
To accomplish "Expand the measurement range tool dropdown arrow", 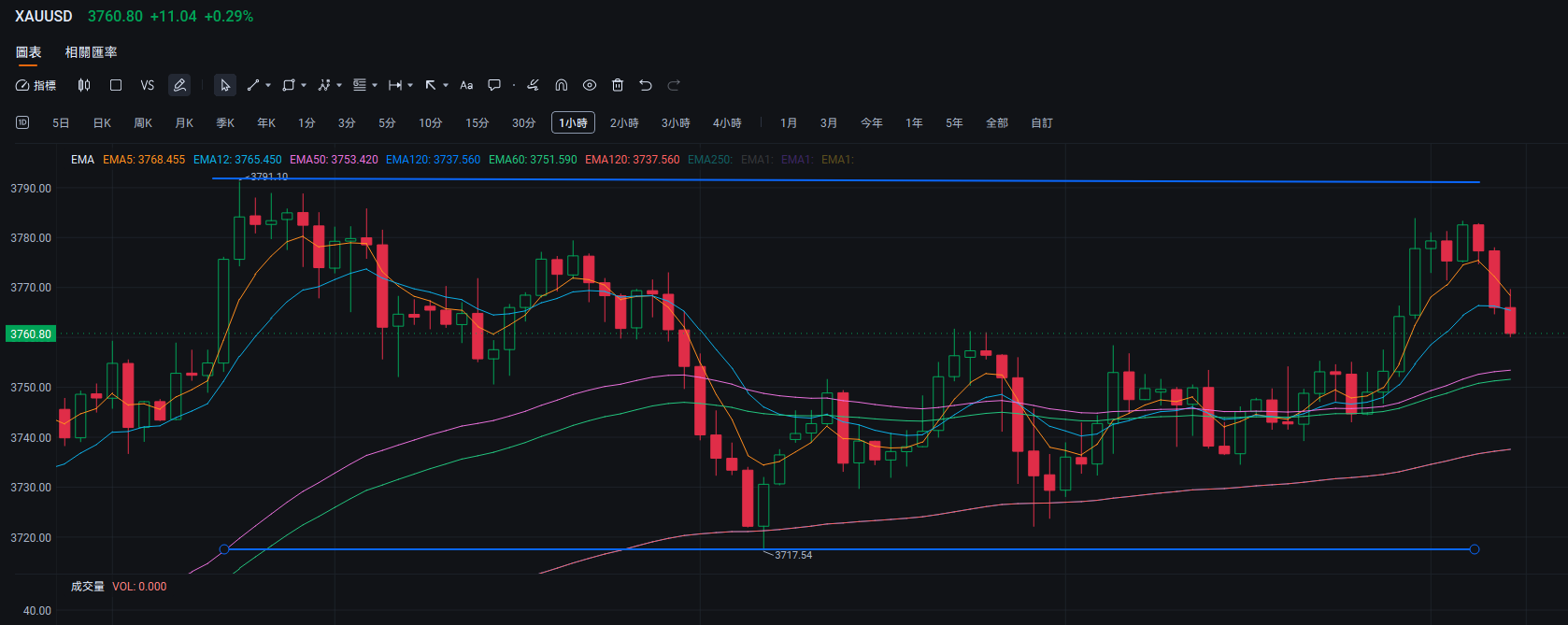I will pos(410,85).
